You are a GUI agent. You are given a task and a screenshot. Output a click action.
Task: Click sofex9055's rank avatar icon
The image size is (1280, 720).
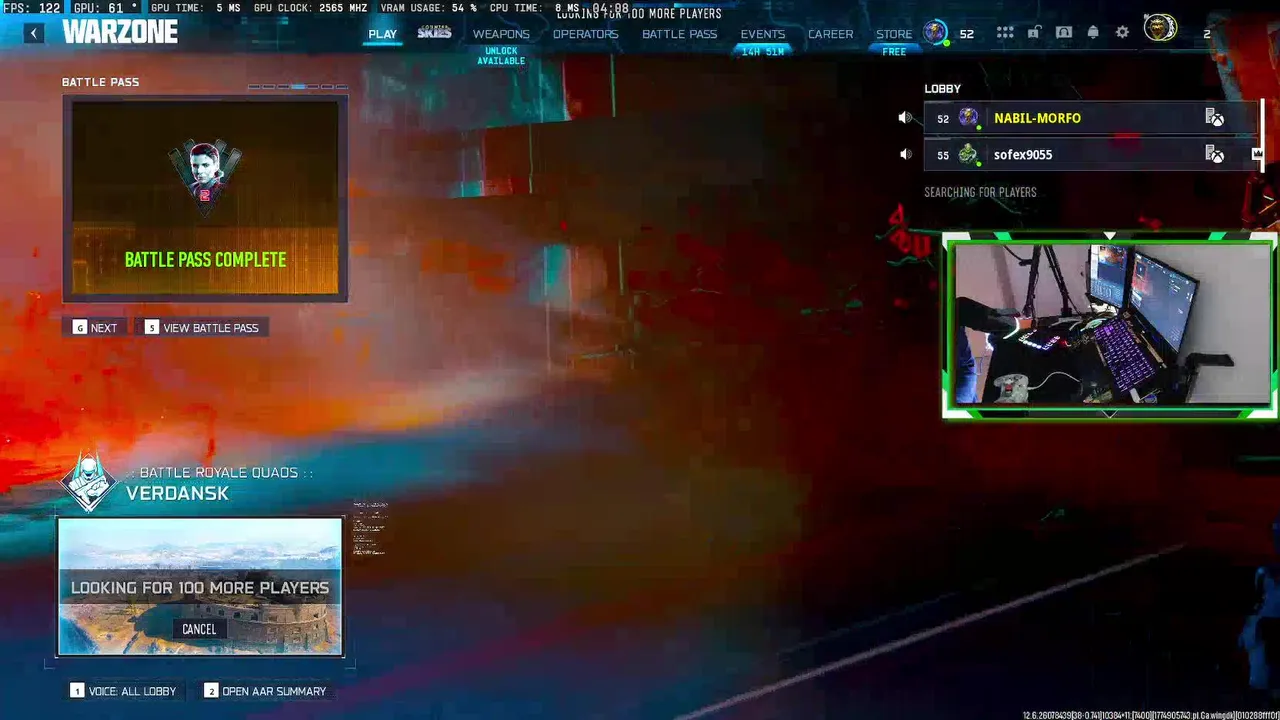tap(968, 154)
